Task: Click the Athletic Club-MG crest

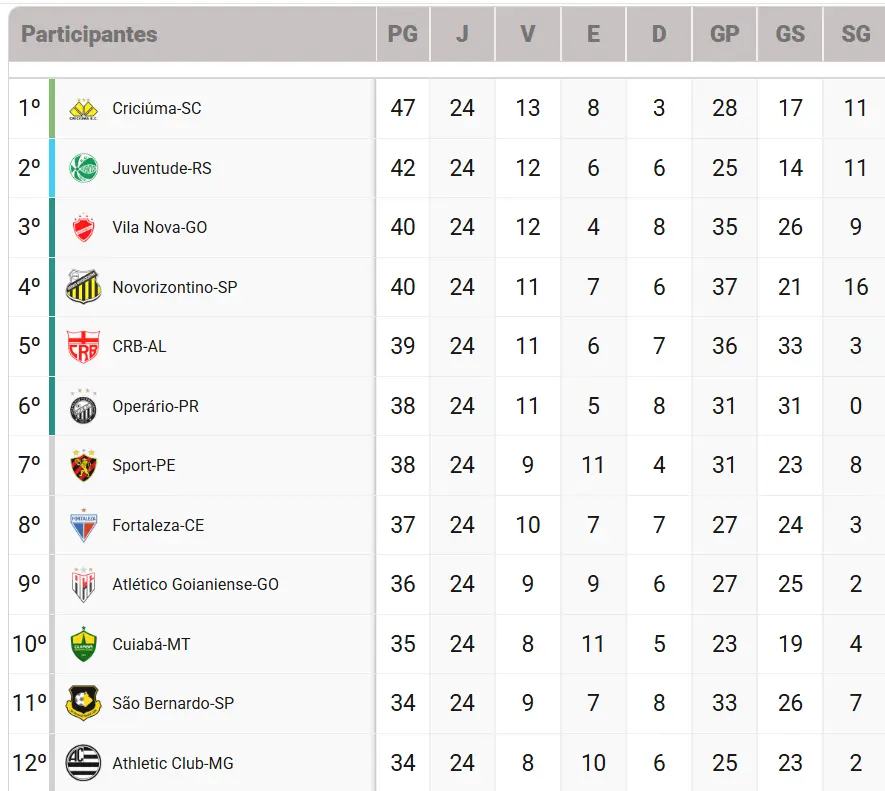Action: click(x=84, y=763)
